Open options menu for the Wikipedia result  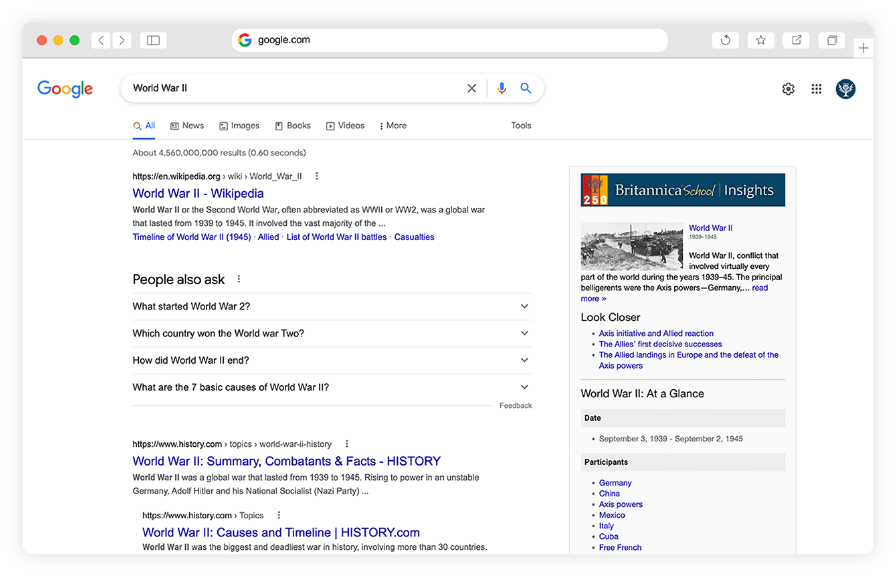tap(317, 176)
